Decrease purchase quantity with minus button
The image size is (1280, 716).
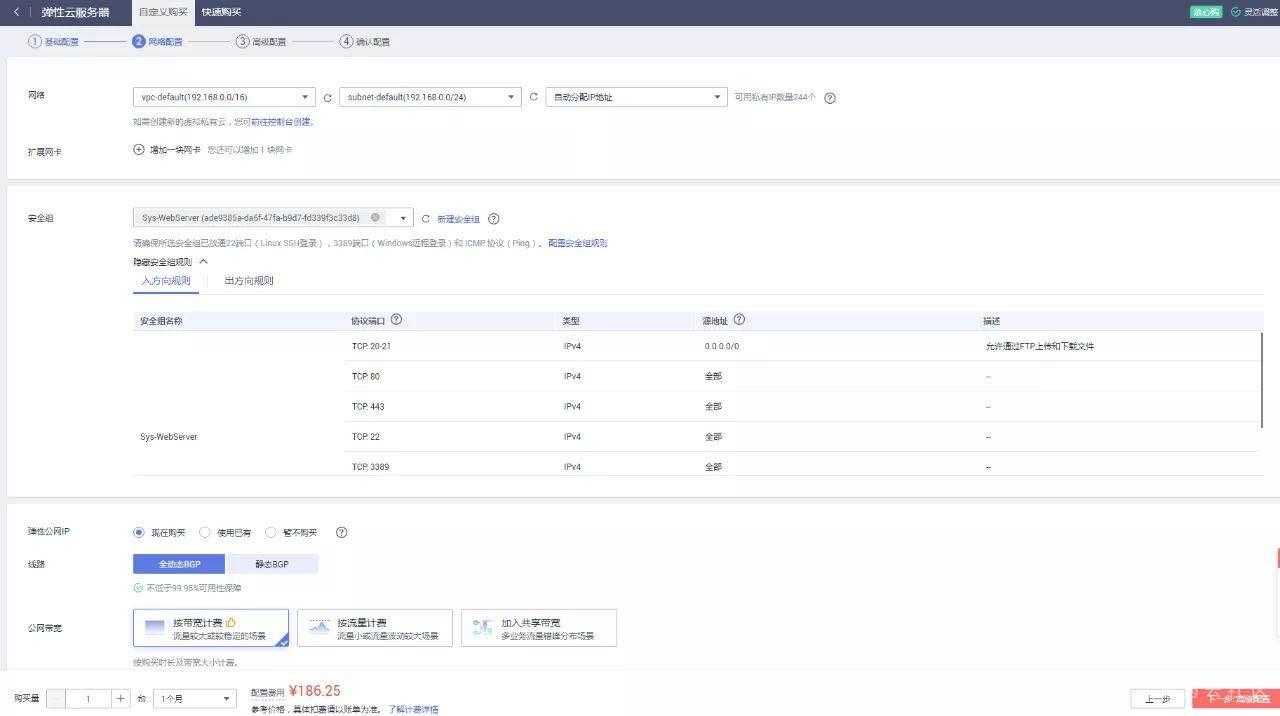click(56, 699)
